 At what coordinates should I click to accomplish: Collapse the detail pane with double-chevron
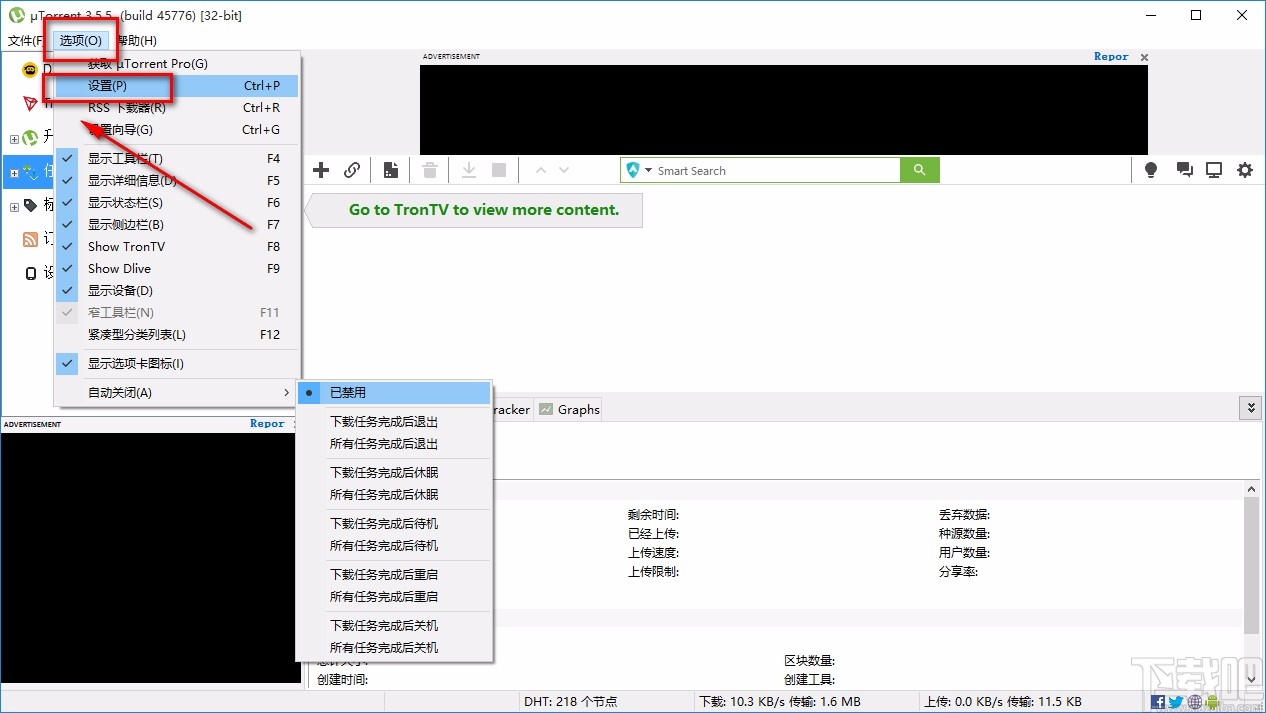point(1249,407)
